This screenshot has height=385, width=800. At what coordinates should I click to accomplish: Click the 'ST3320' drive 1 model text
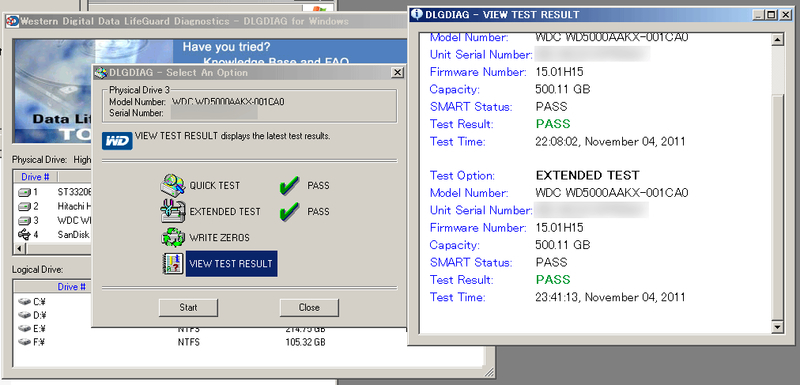click(x=74, y=193)
